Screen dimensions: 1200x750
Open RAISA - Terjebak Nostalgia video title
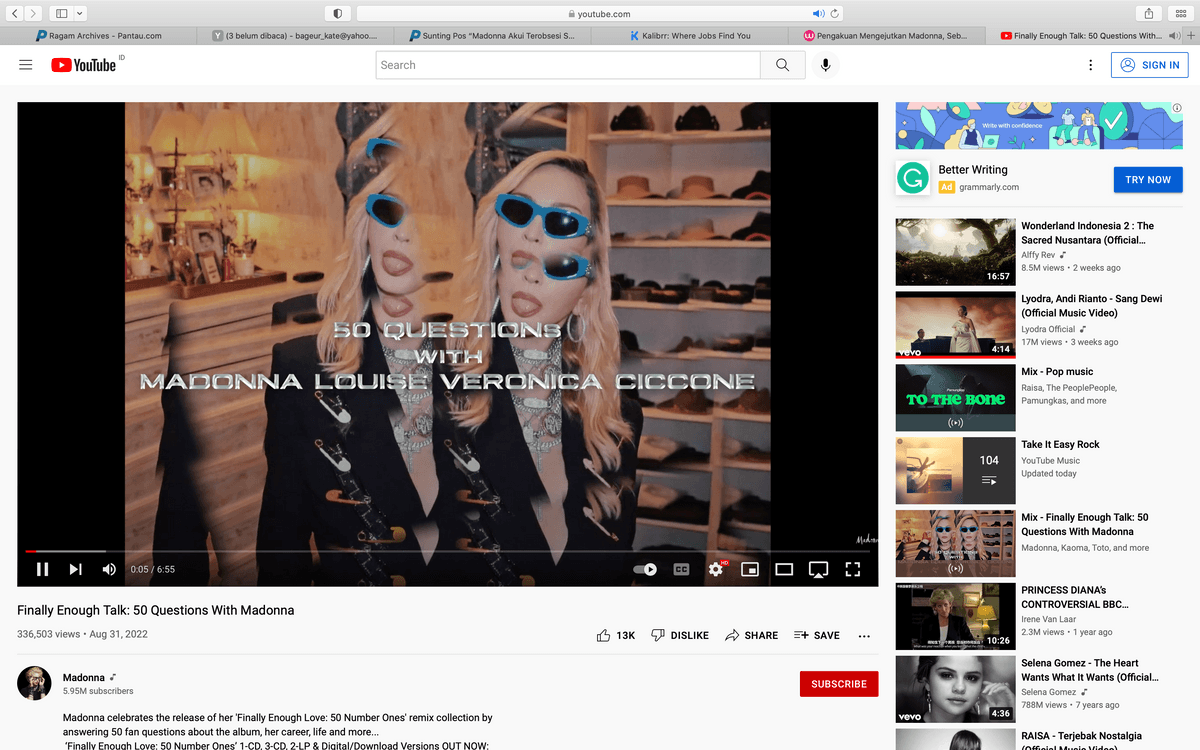coord(1081,741)
